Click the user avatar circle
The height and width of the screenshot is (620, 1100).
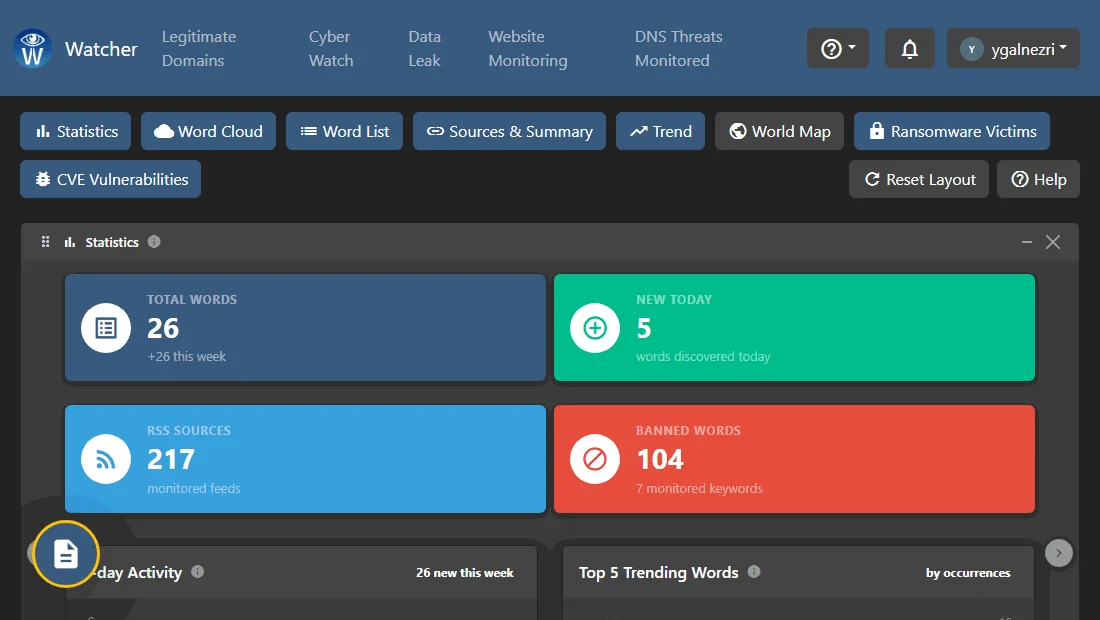(x=972, y=49)
